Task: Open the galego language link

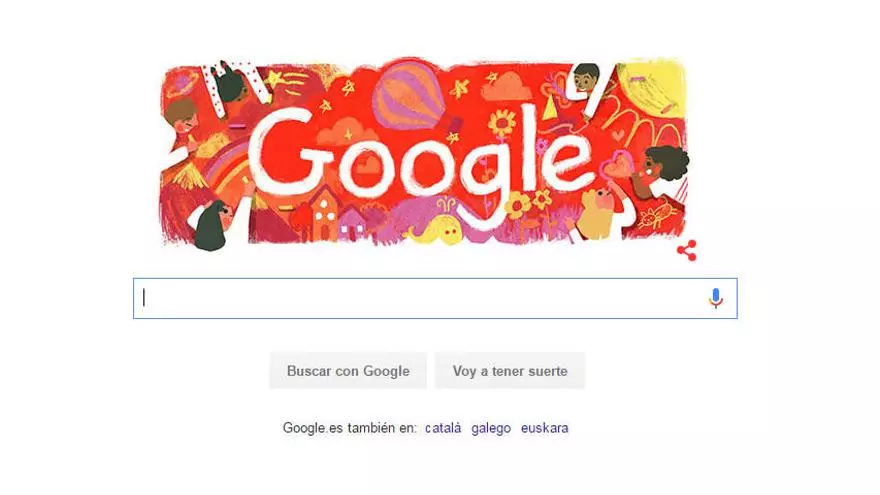Action: click(491, 428)
